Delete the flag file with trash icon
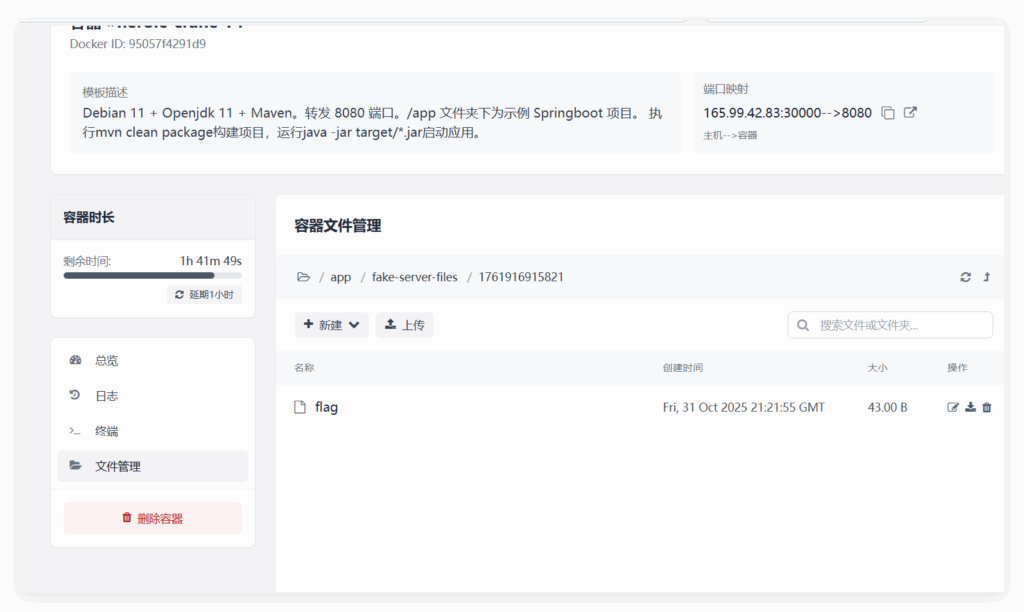 (987, 407)
